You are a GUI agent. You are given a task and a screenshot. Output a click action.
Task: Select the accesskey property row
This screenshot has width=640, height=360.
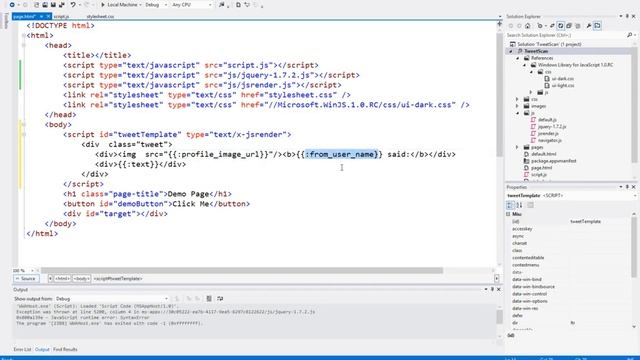569,229
